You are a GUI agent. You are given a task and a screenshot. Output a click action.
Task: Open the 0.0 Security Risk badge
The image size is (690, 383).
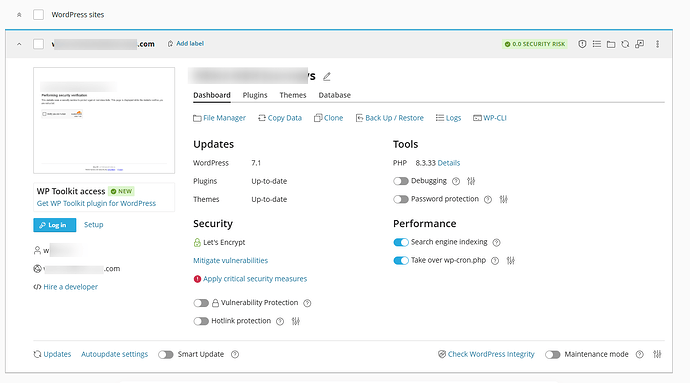[535, 44]
